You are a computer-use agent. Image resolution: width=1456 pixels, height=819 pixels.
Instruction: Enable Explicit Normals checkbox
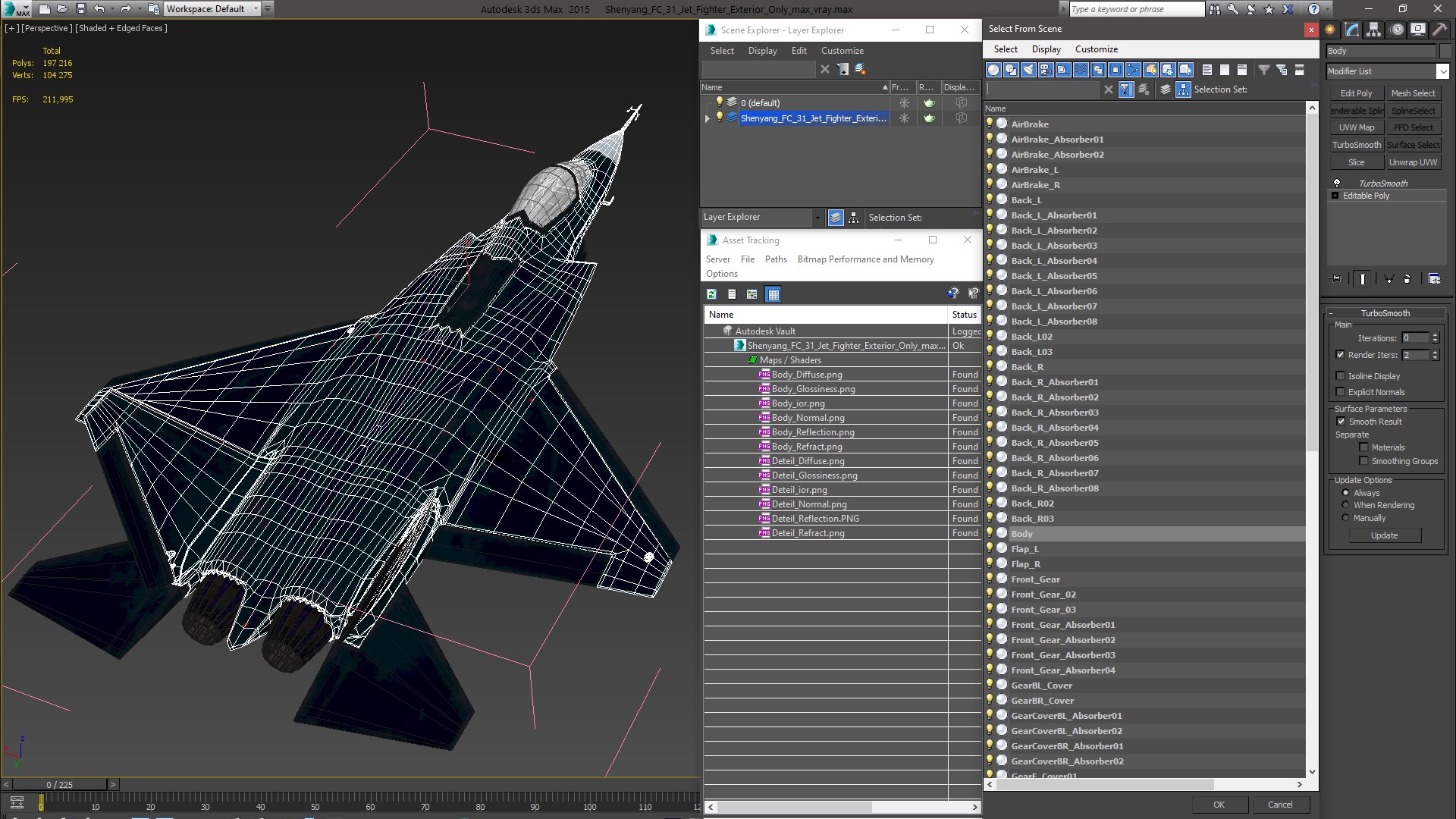coord(1340,392)
